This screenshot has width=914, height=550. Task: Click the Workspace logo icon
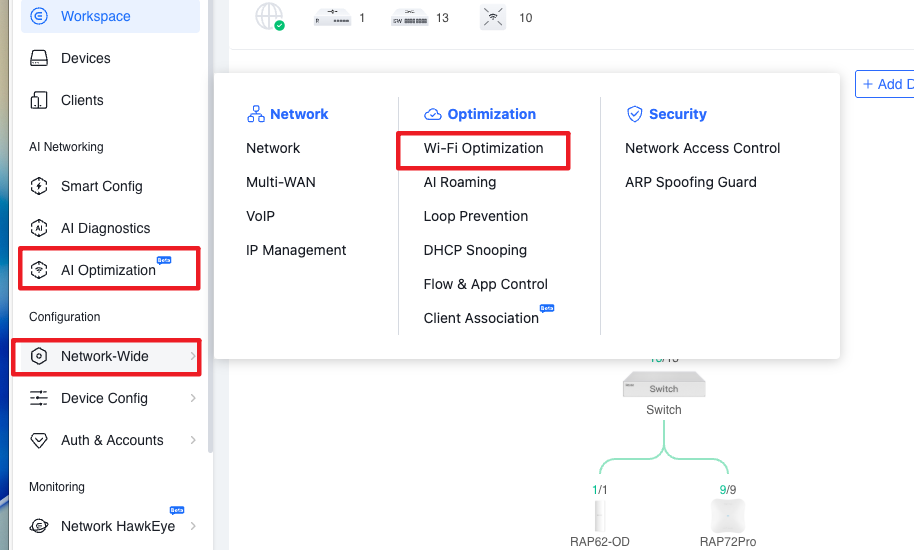point(39,16)
